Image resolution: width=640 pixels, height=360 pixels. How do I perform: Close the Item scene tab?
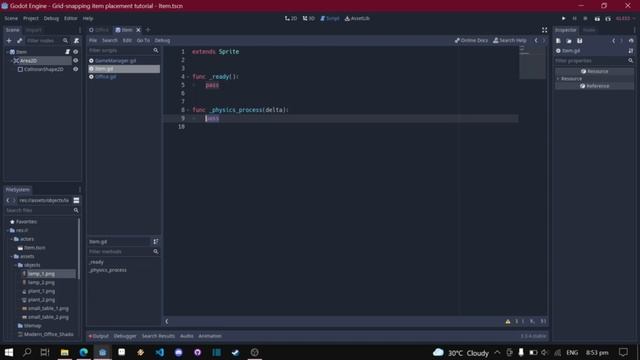coord(138,30)
